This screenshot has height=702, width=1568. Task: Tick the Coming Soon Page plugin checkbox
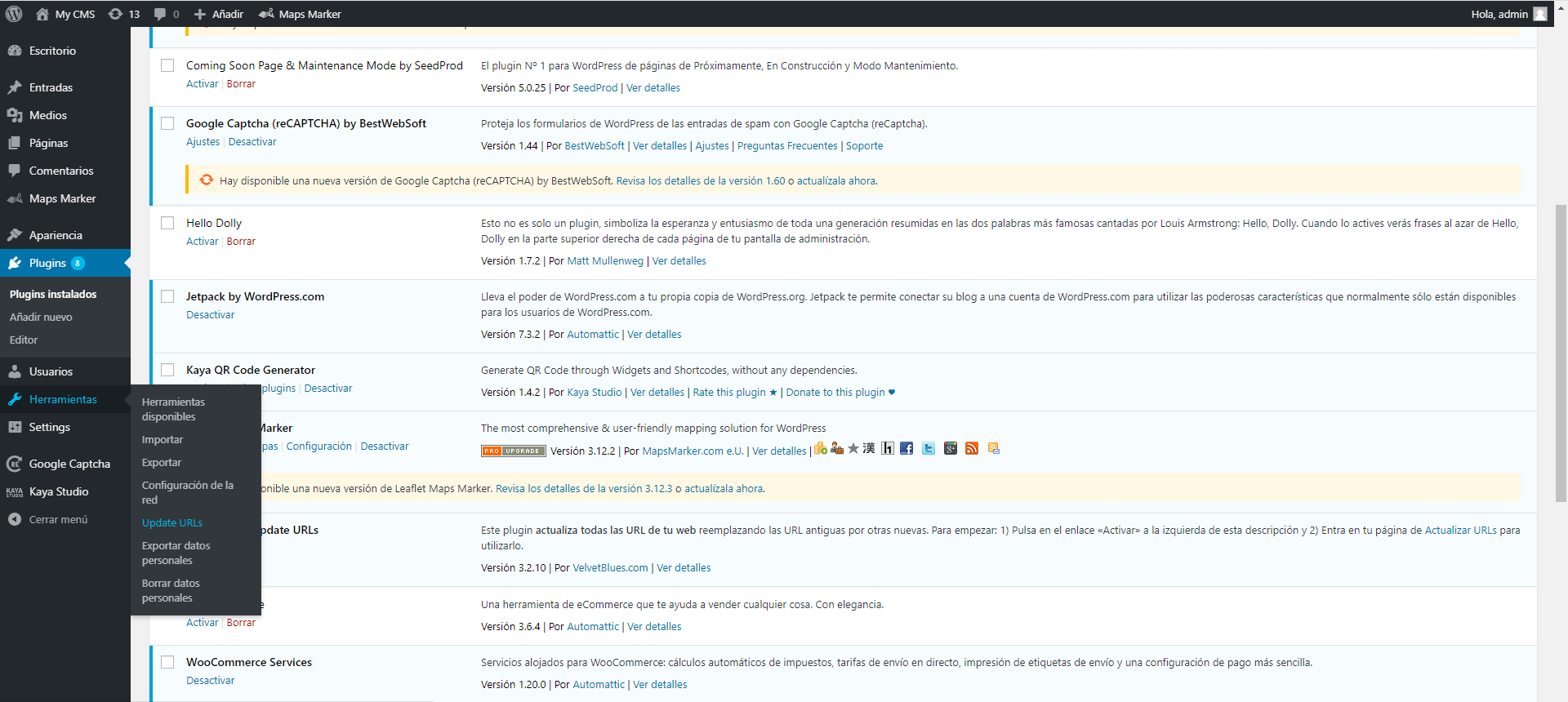pyautogui.click(x=167, y=65)
